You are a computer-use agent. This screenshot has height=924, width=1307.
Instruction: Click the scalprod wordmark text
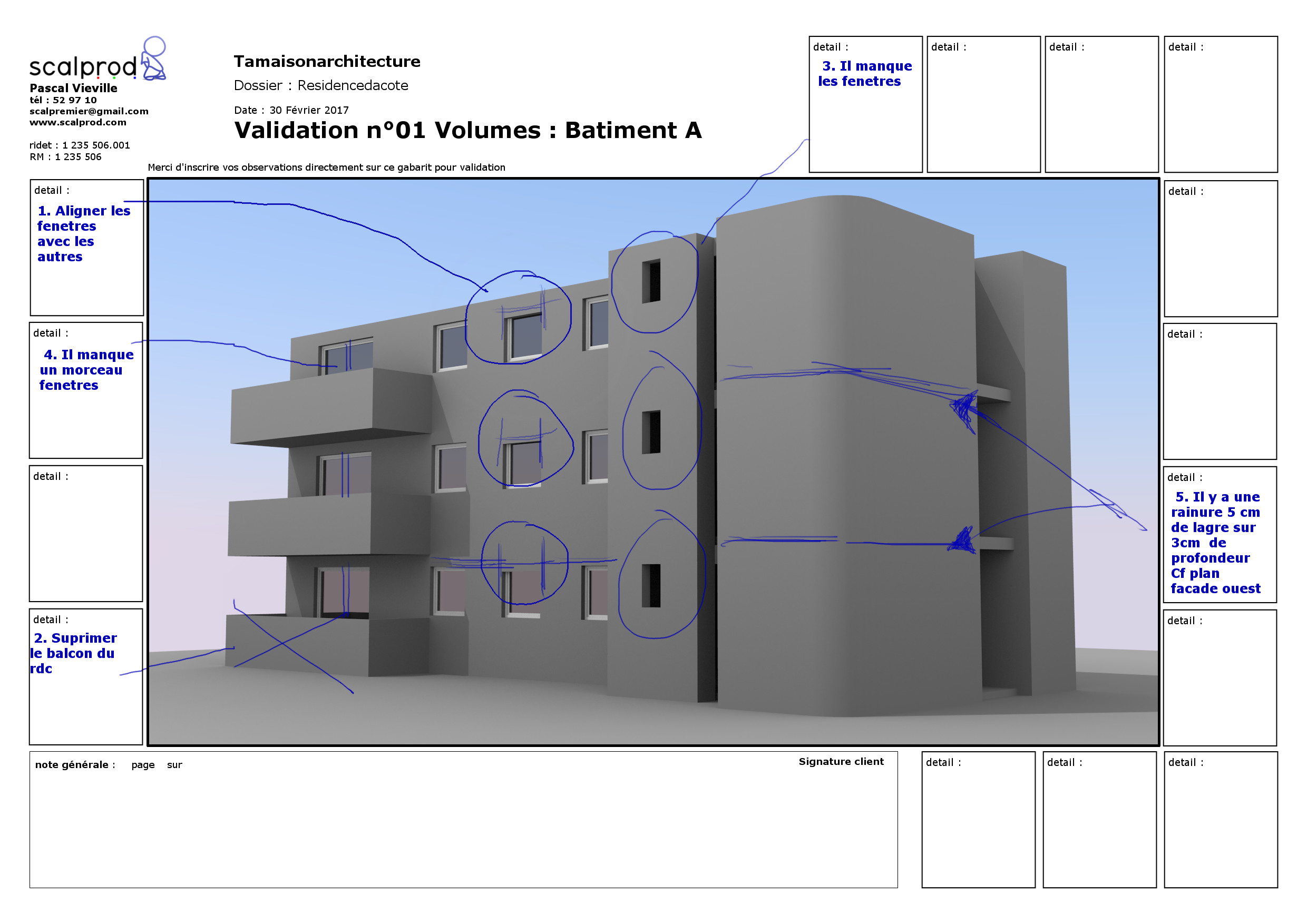click(x=83, y=67)
